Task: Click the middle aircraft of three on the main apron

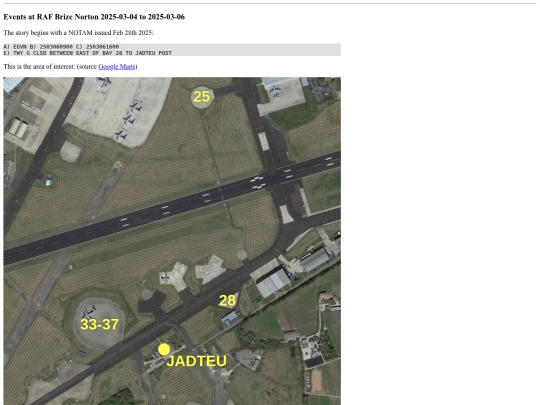Action: 129,120
